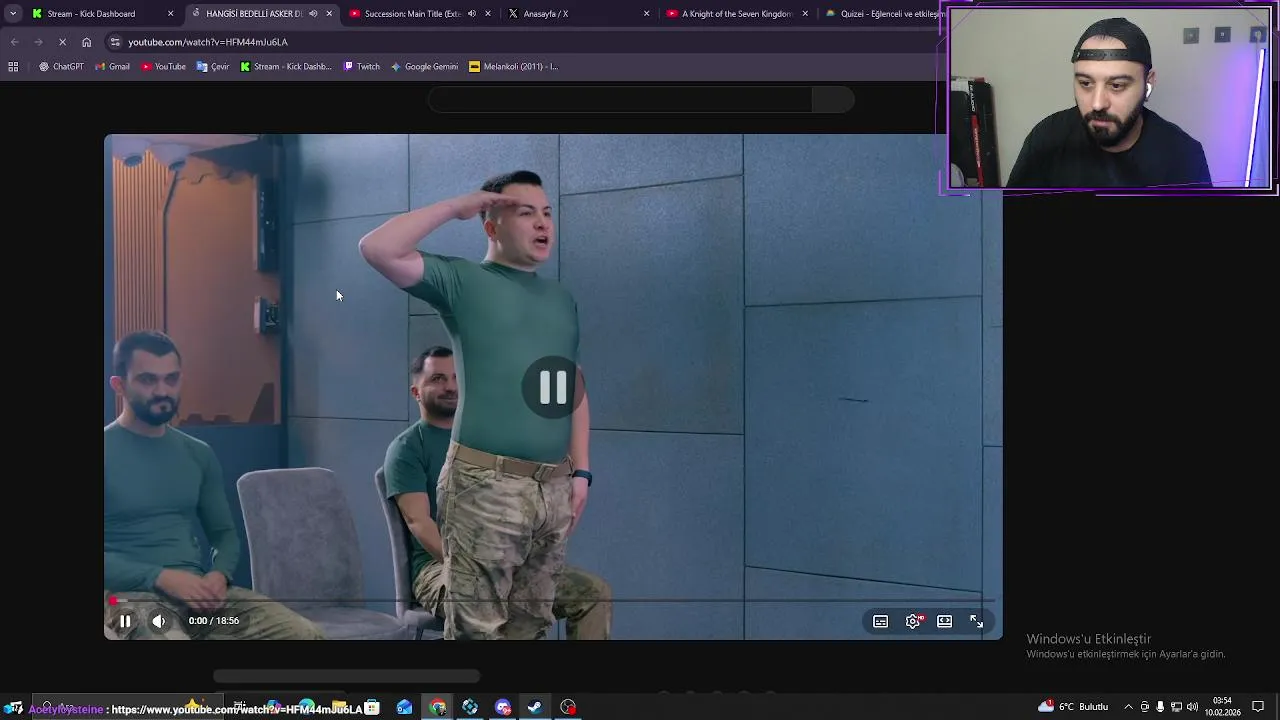Show hidden system tray icons
The width and height of the screenshot is (1280, 720).
point(1129,707)
